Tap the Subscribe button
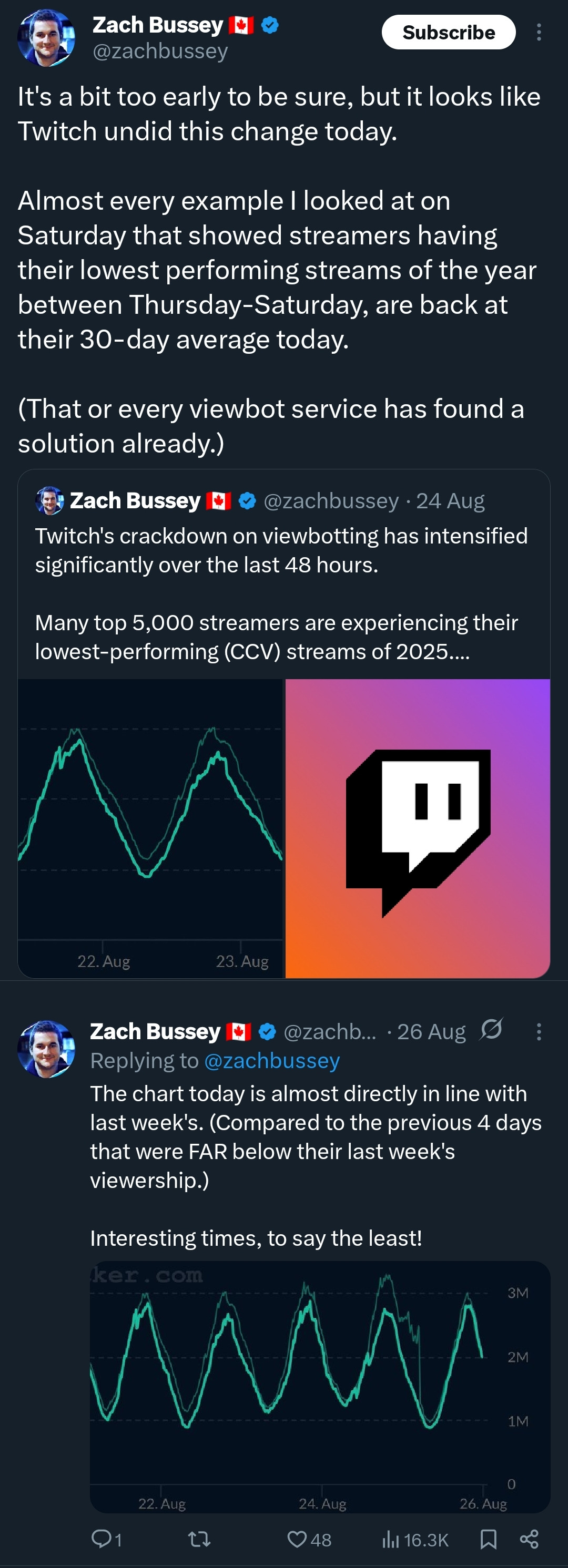Screen dimensions: 568x1568 coord(448,32)
